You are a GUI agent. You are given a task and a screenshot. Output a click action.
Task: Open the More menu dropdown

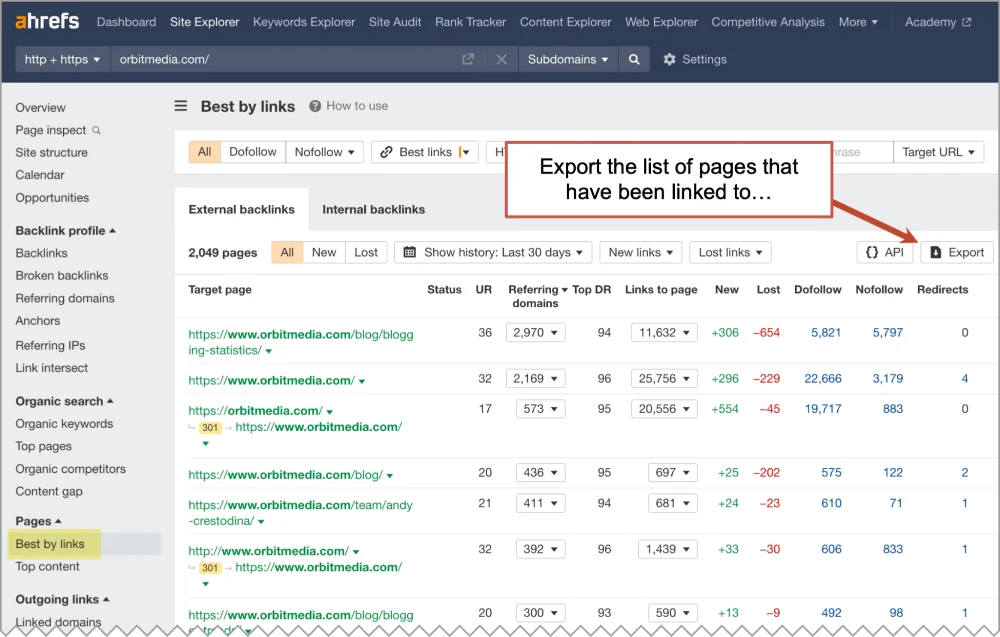point(858,22)
